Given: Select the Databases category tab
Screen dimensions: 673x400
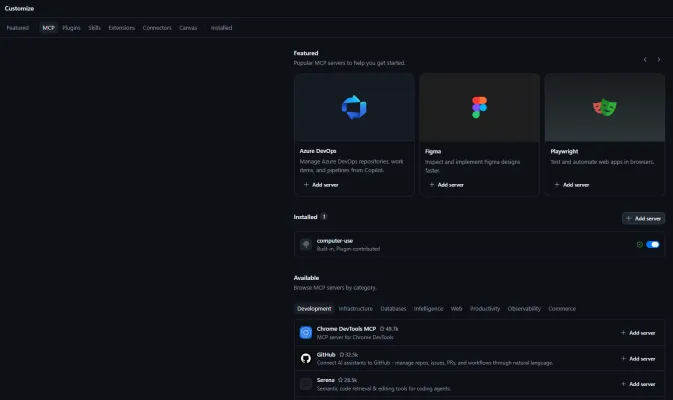Looking at the screenshot, I should [x=393, y=309].
